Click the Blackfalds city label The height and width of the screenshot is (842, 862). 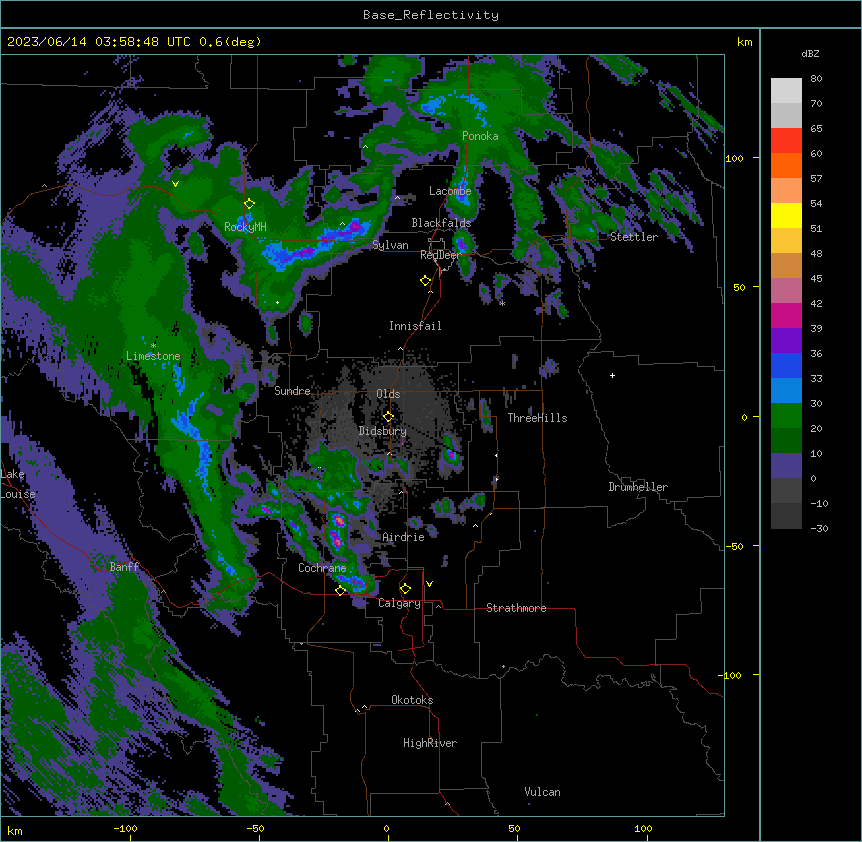coord(441,223)
